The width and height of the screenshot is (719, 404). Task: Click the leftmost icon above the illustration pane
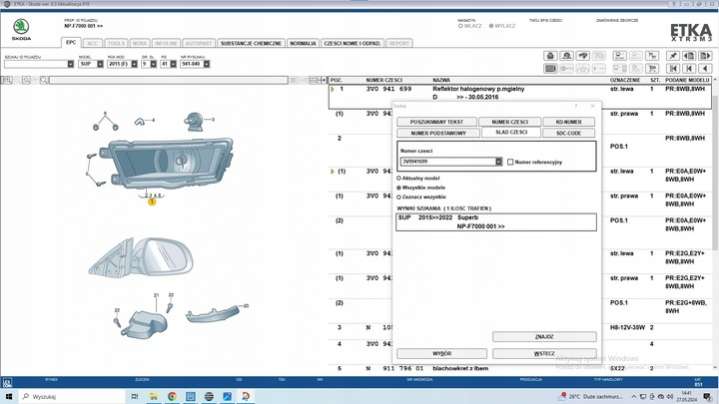[x=7, y=80]
